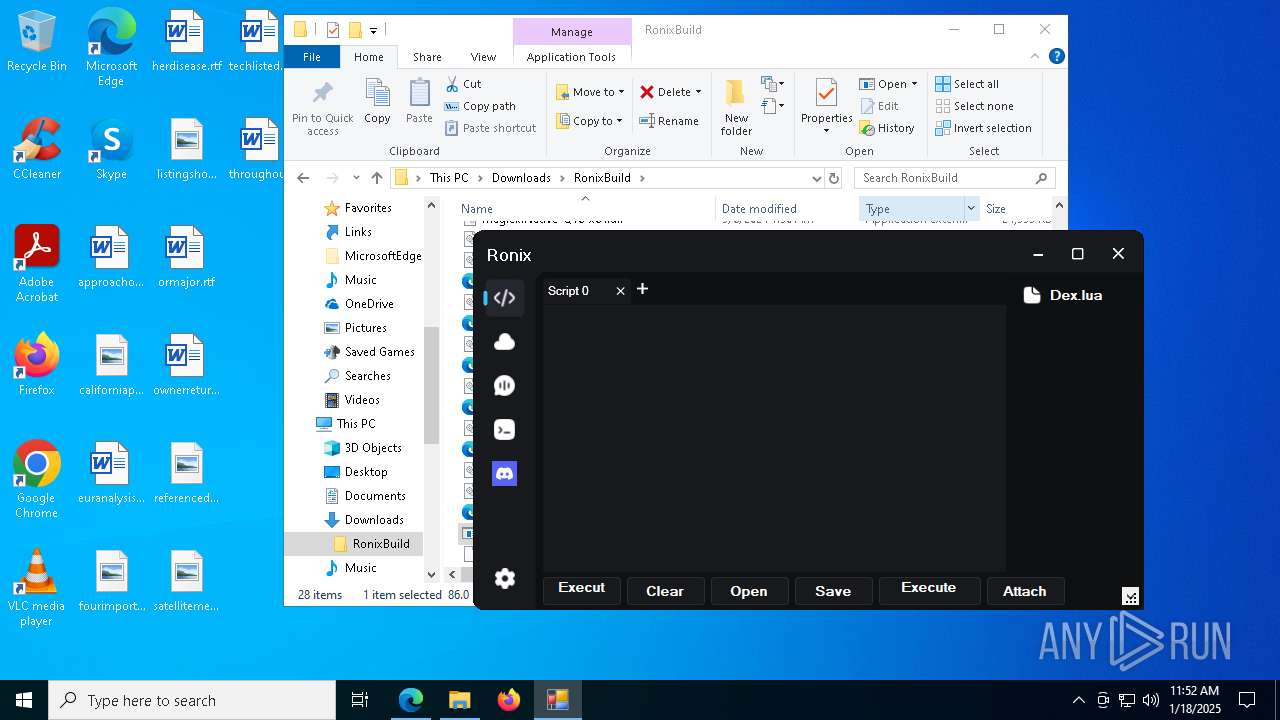The image size is (1280, 720).
Task: Open the cloud scripts icon in Ronix
Action: 505,342
